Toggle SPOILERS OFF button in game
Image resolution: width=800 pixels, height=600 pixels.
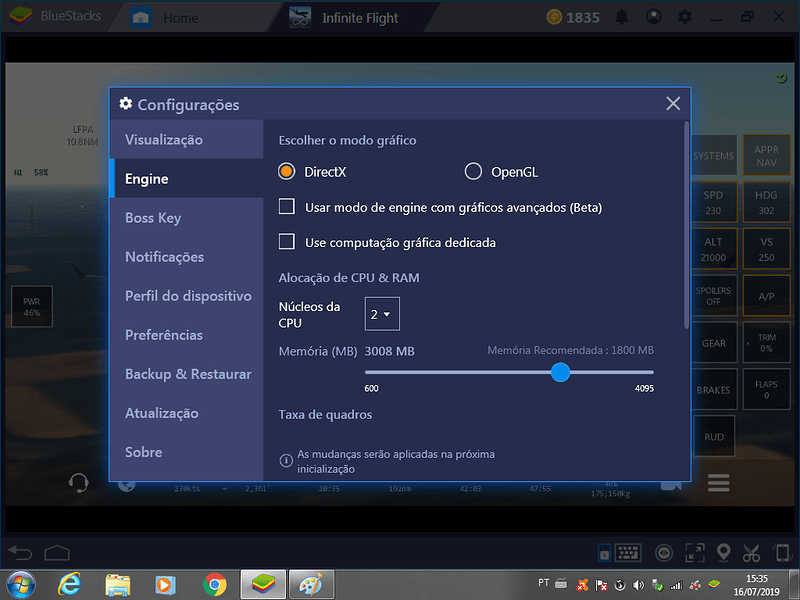714,296
